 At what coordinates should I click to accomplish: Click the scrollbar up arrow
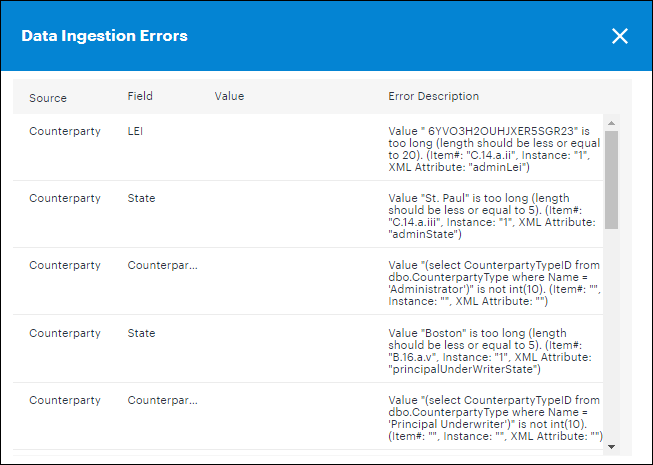click(x=611, y=123)
